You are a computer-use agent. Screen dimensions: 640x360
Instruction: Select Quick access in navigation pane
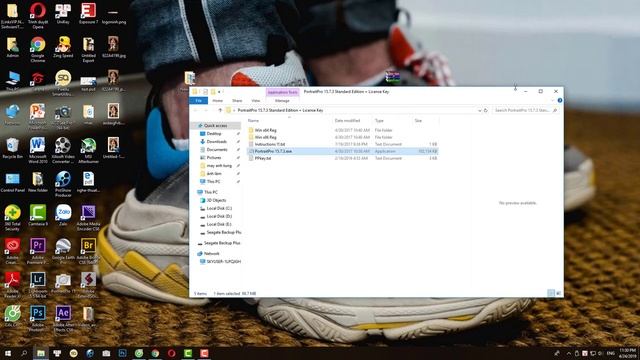pos(216,126)
